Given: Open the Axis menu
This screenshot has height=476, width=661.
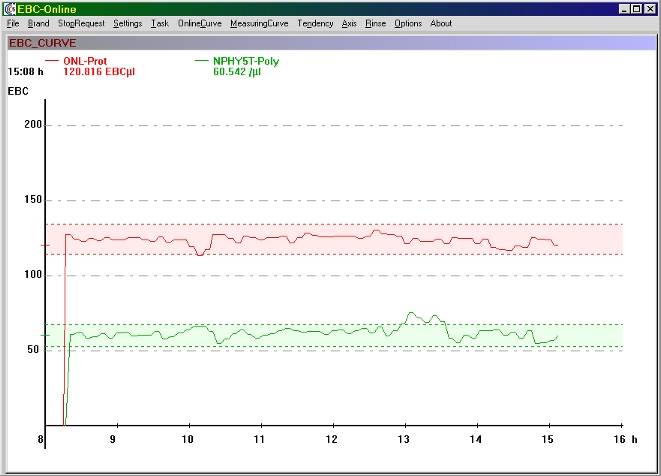Looking at the screenshot, I should pos(348,23).
